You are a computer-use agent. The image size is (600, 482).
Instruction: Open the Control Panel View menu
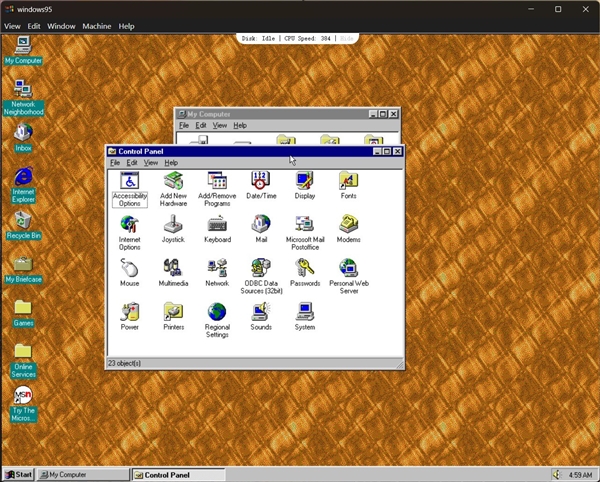(x=150, y=163)
